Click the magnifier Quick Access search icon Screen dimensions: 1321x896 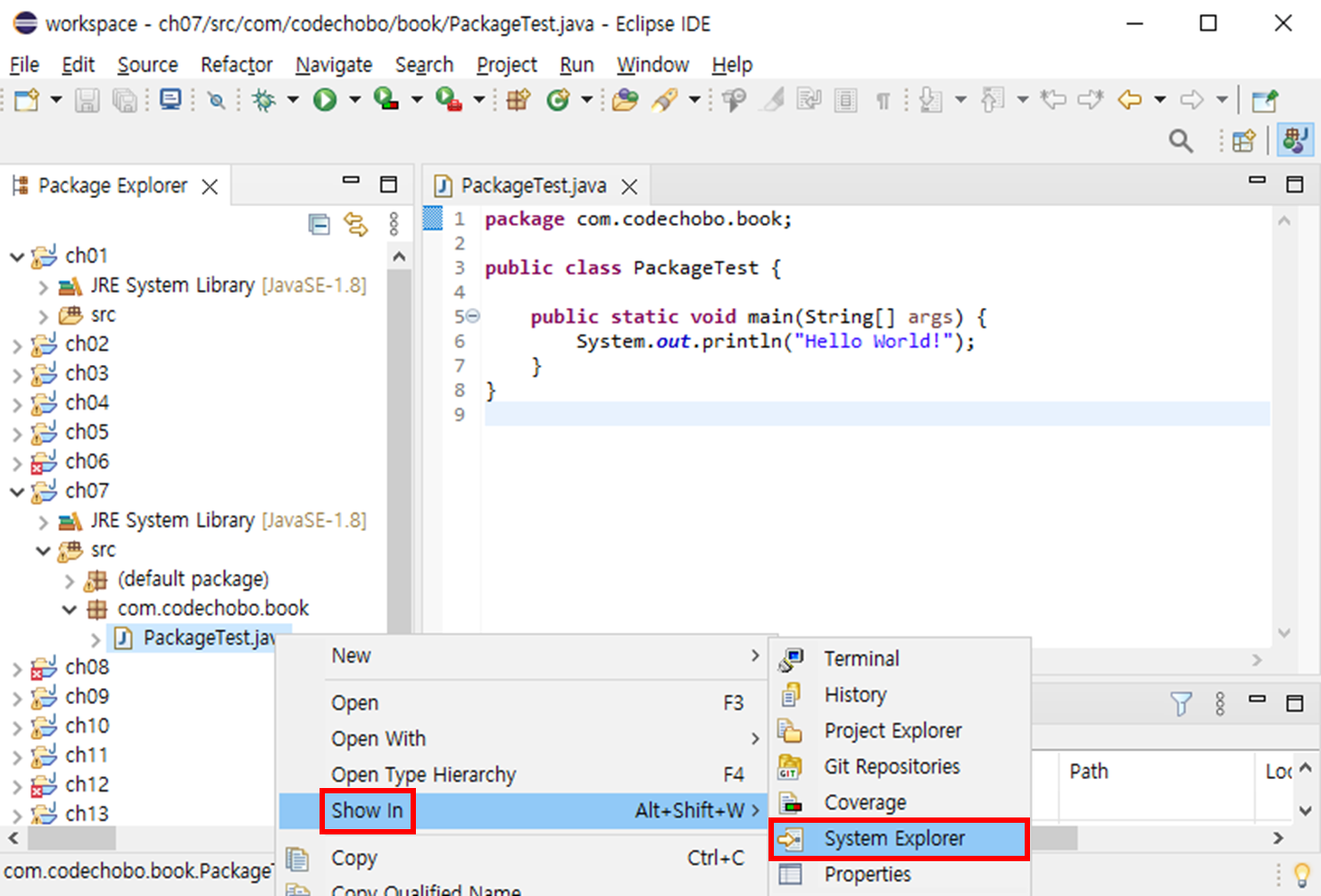click(1181, 140)
